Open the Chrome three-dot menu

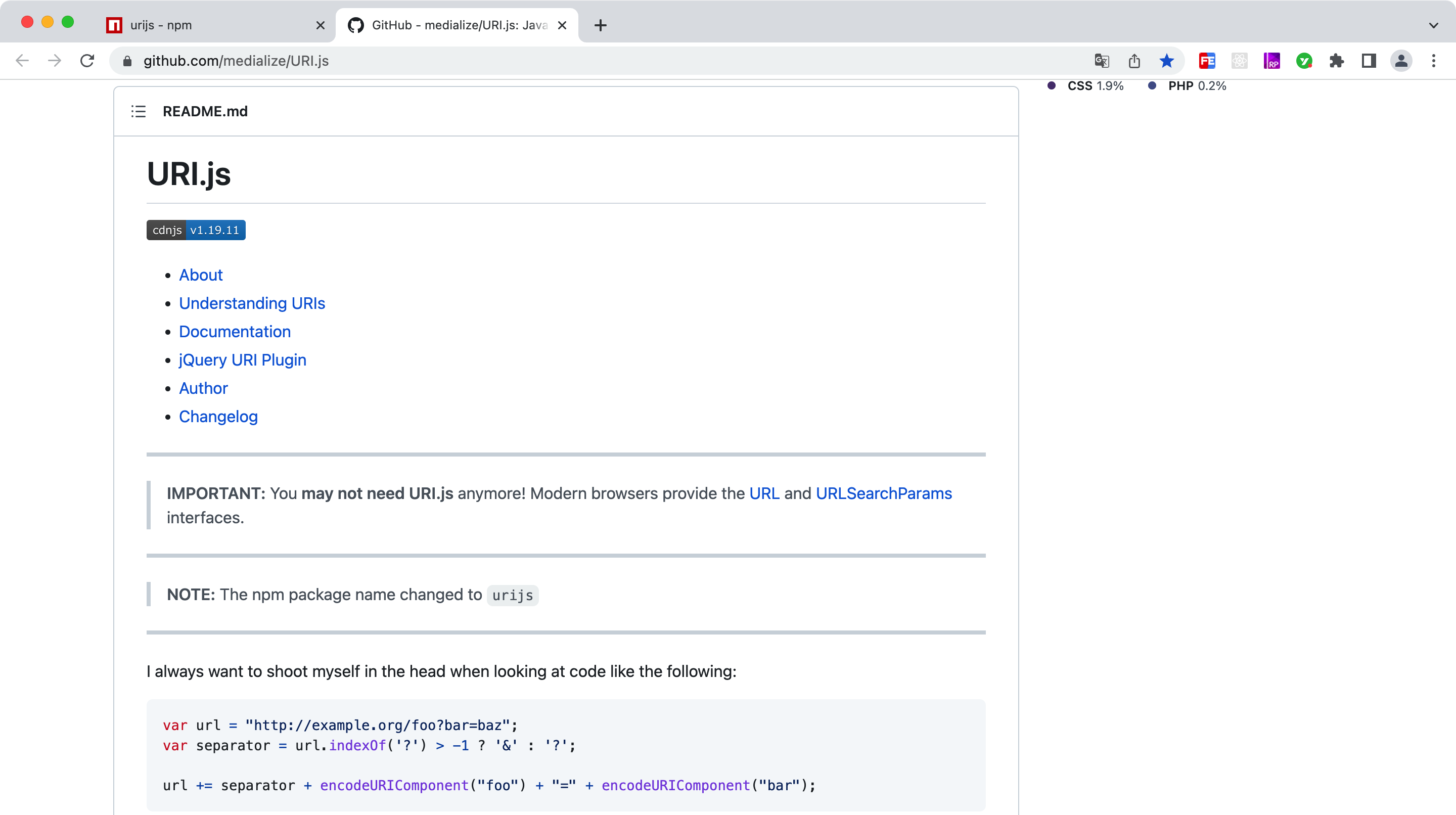click(x=1434, y=61)
